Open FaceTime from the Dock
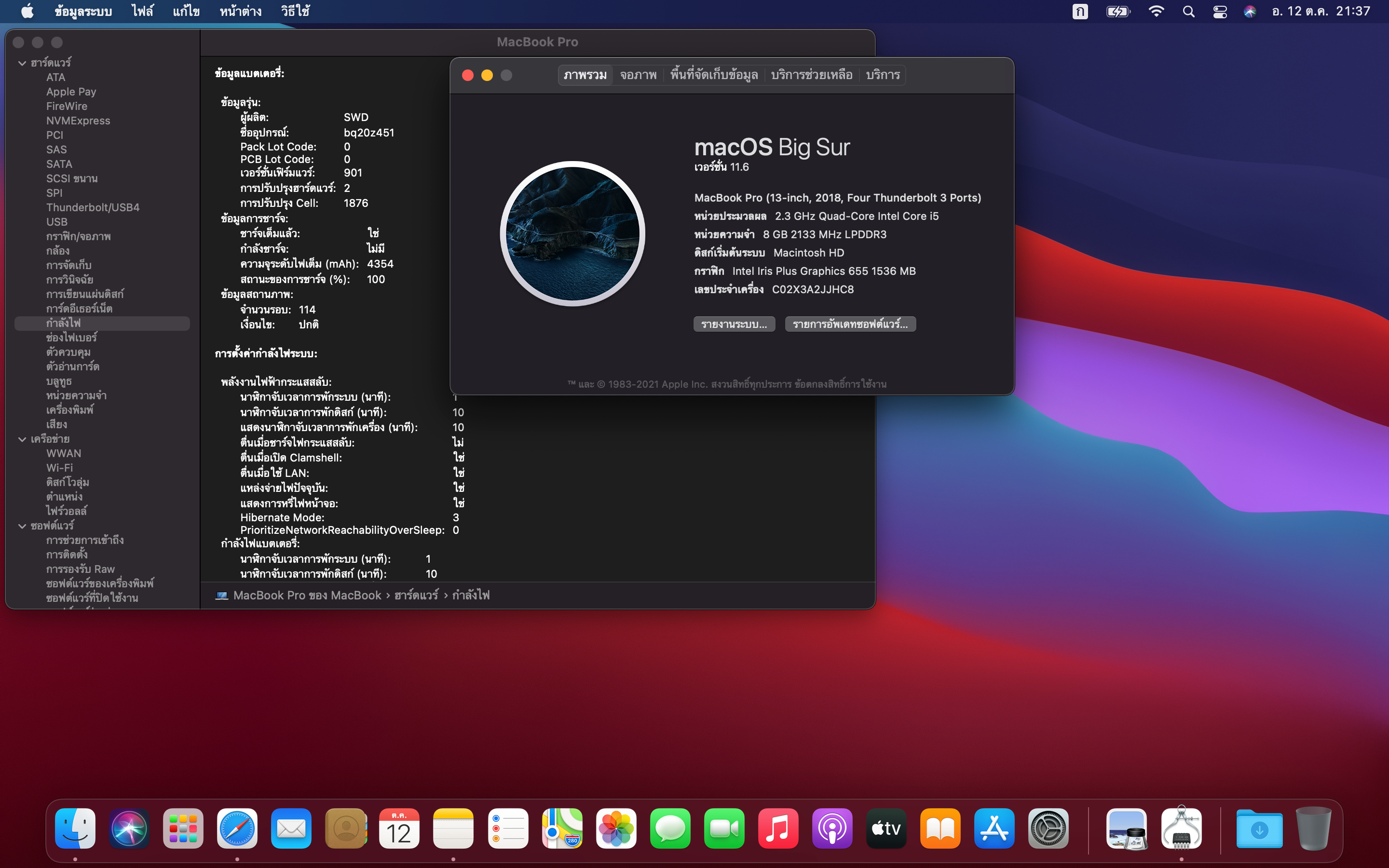The width and height of the screenshot is (1389, 868). [x=724, y=828]
